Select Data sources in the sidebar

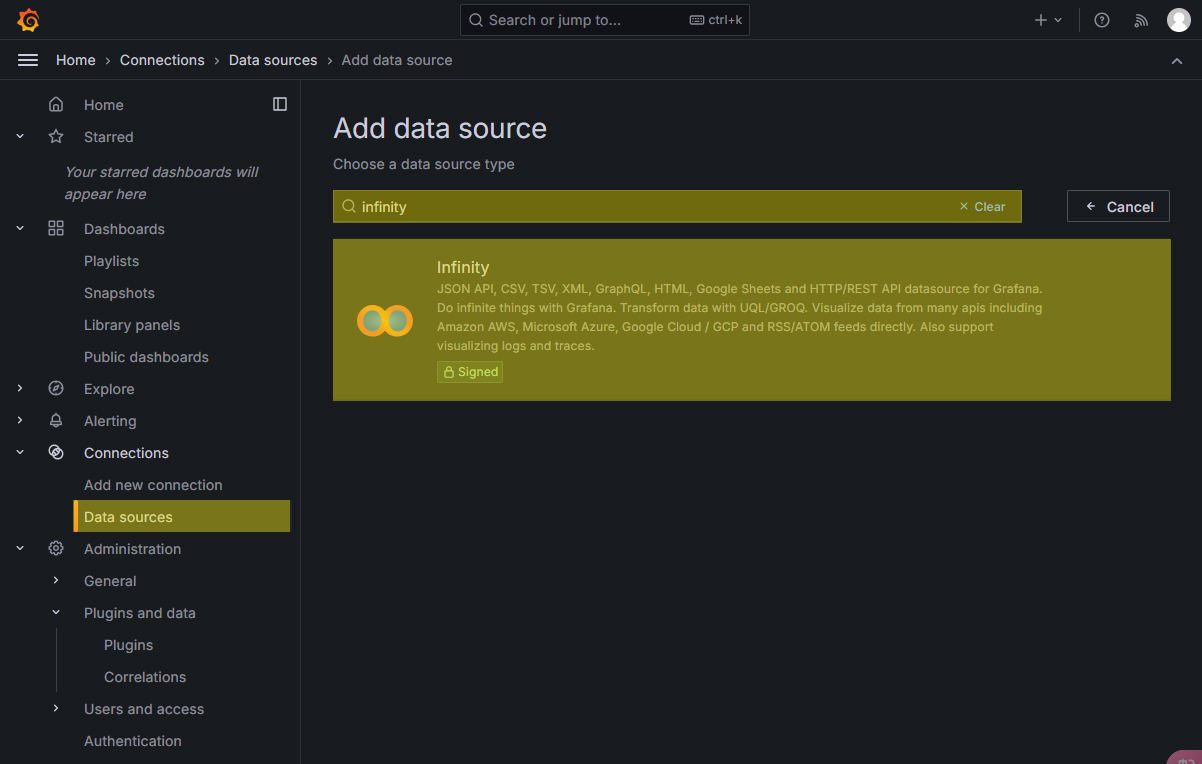click(182, 516)
